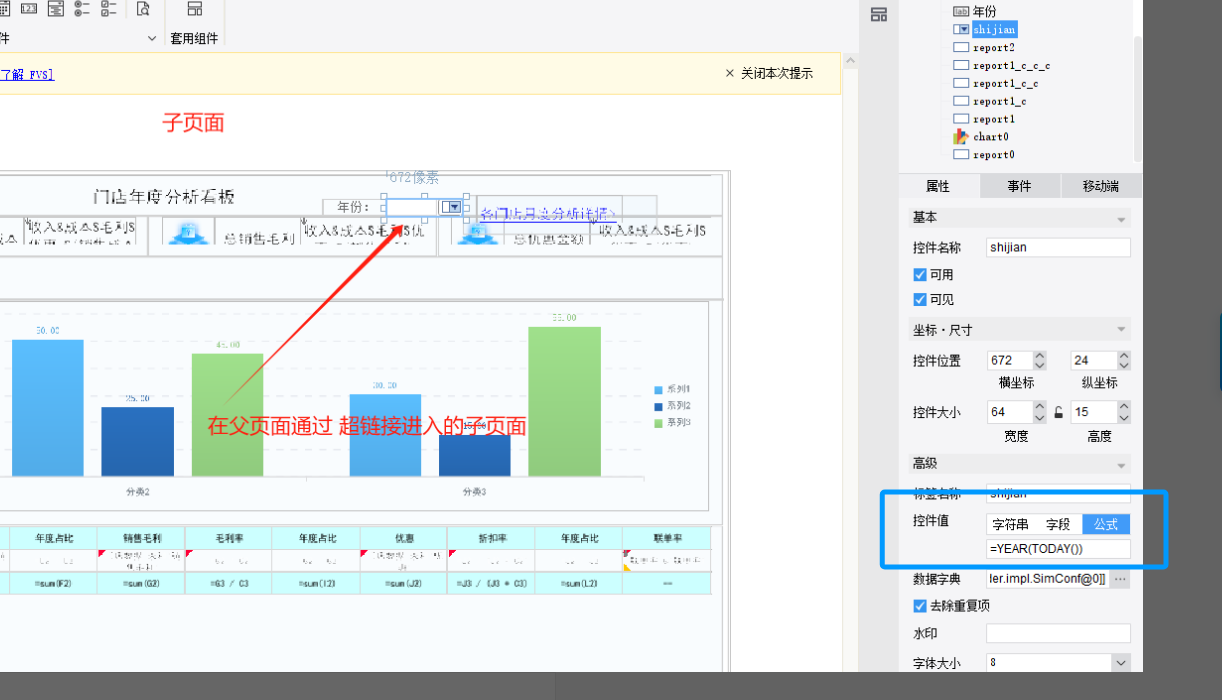
Task: Select report0 in the component tree
Action: (x=993, y=154)
